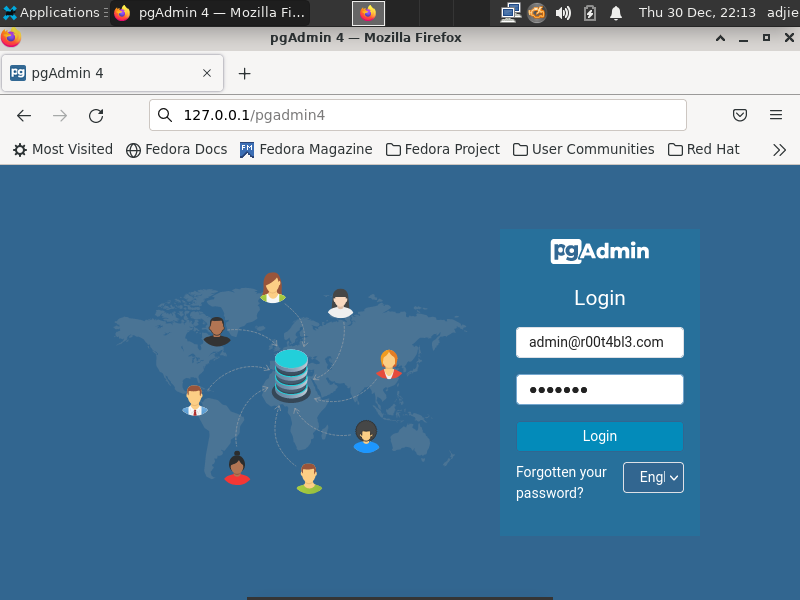Click the search icon in address bar
This screenshot has width=800, height=600.
coord(165,115)
